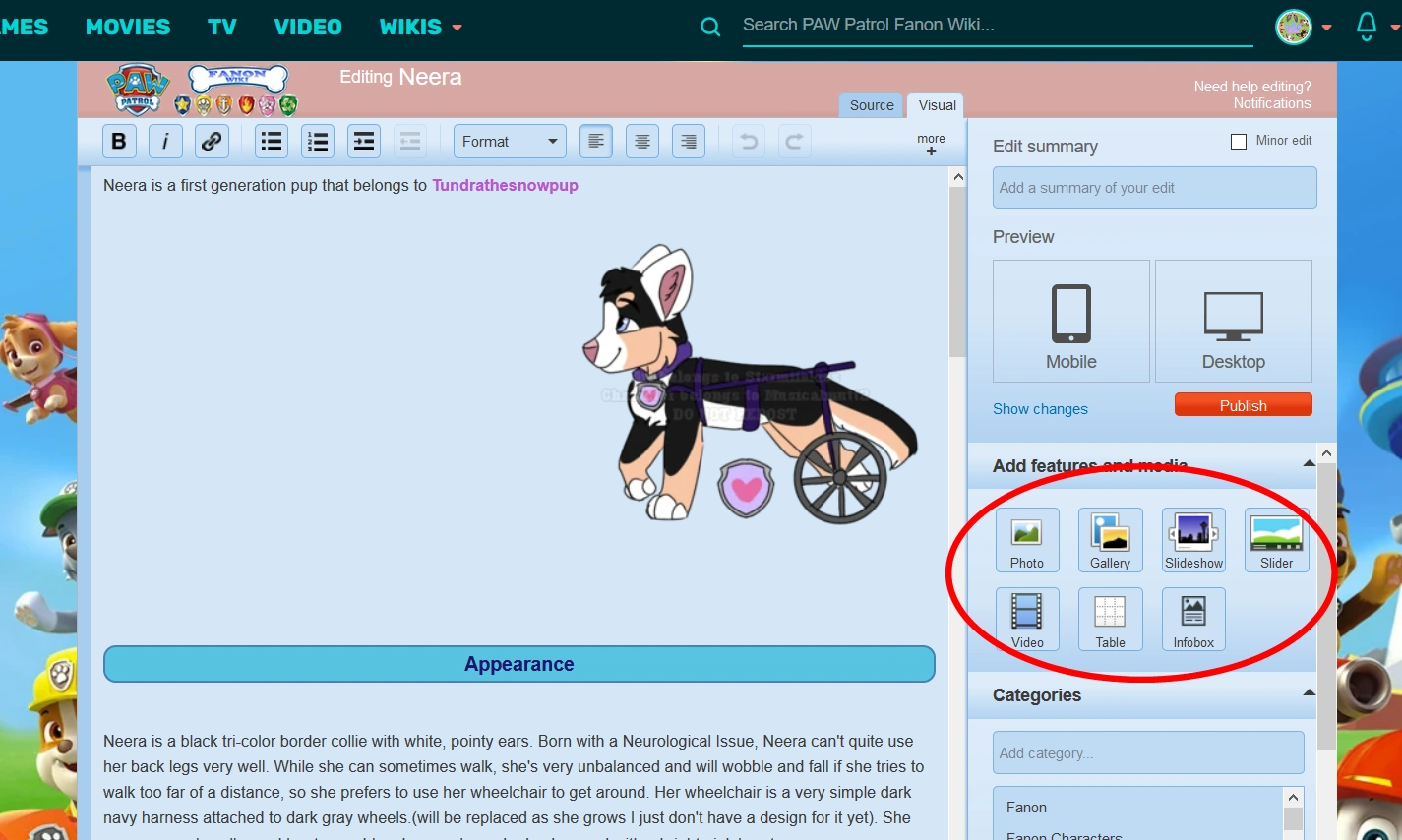Open the notifications bell
This screenshot has width=1402, height=840.
click(1367, 27)
